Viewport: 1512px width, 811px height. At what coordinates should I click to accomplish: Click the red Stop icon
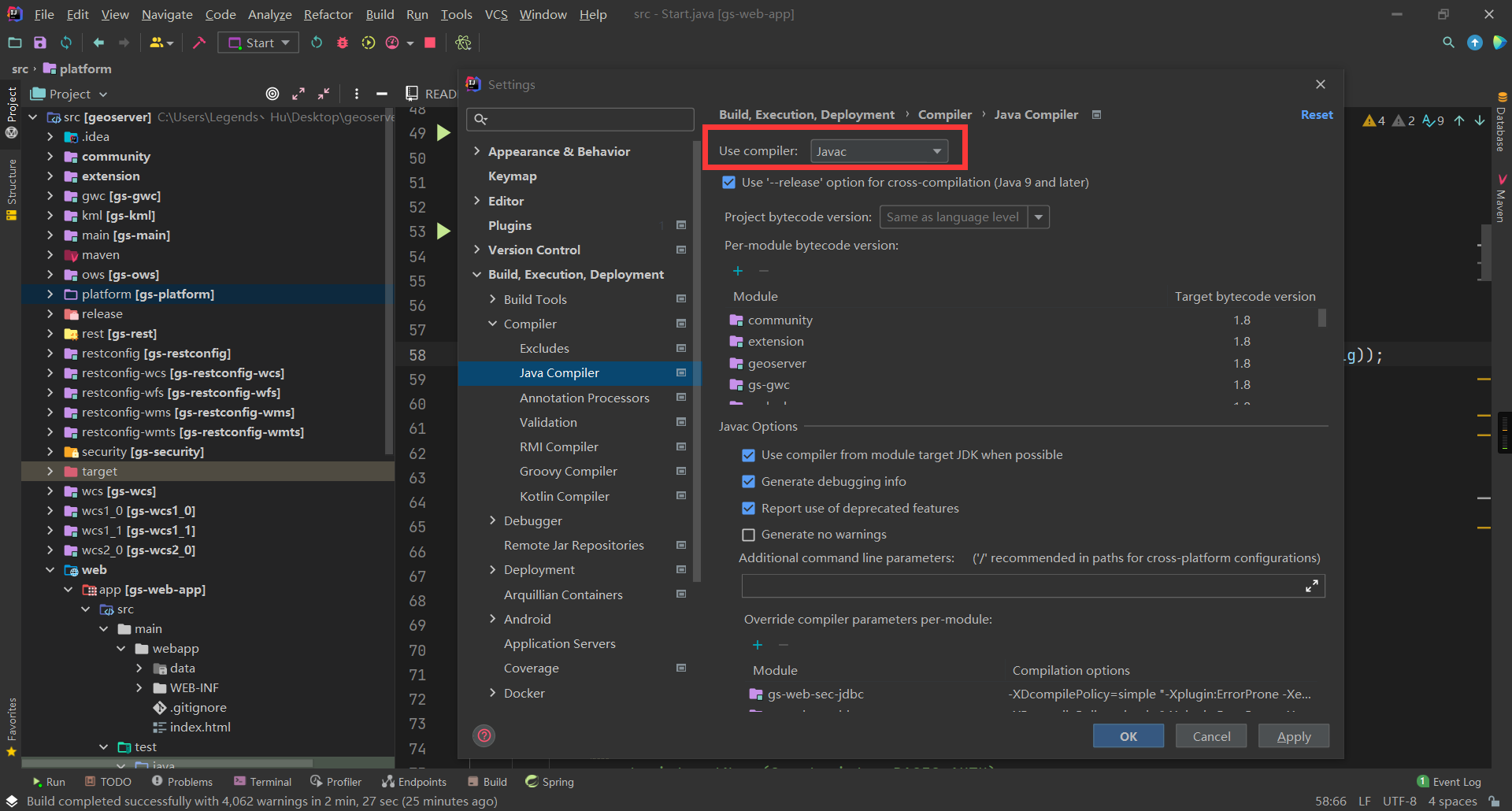click(430, 43)
